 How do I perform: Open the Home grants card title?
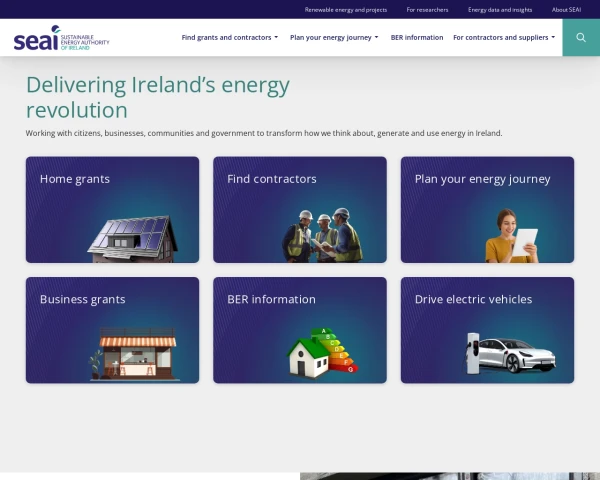click(75, 179)
